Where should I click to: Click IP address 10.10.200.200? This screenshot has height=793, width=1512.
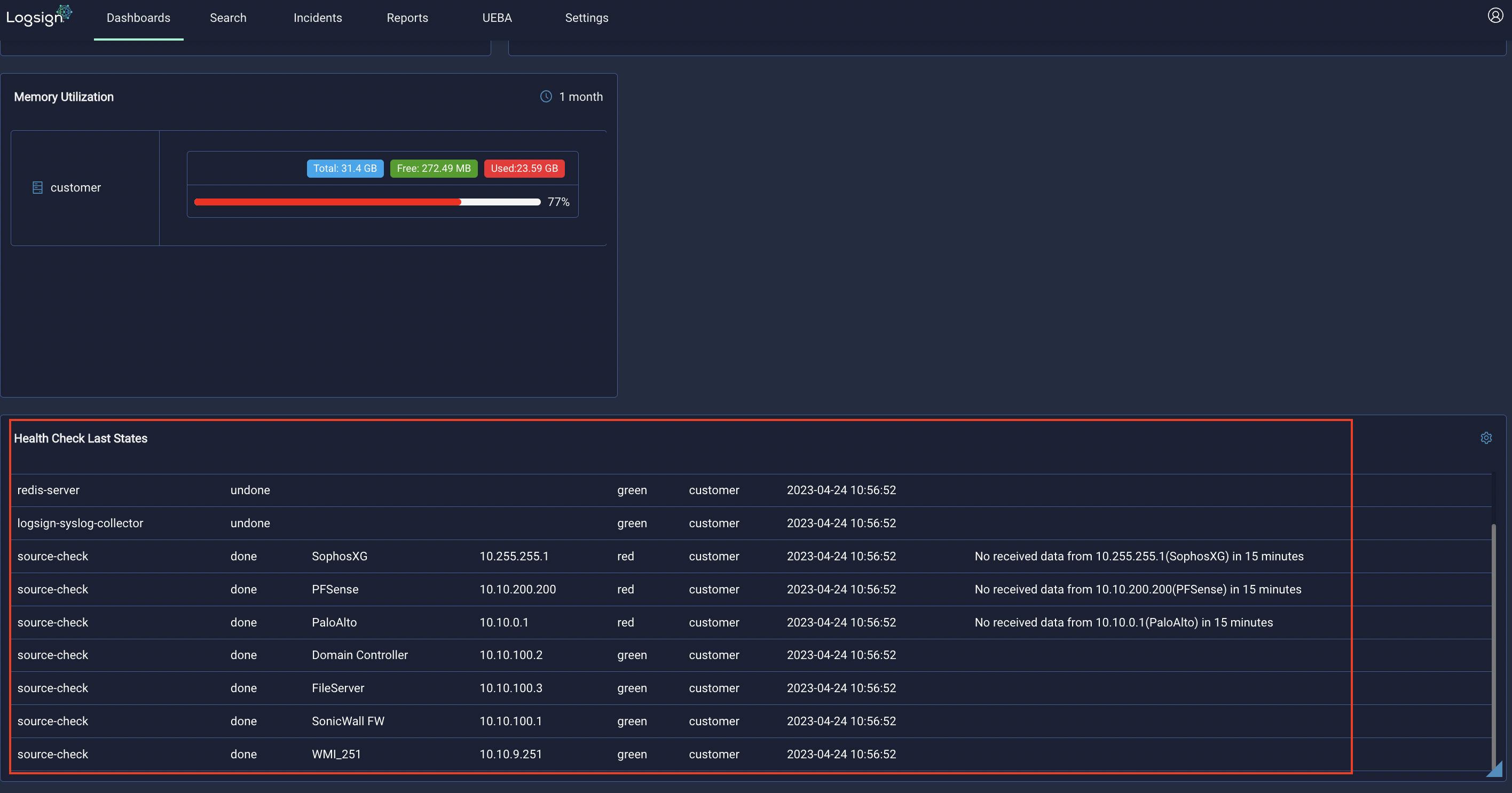[518, 589]
